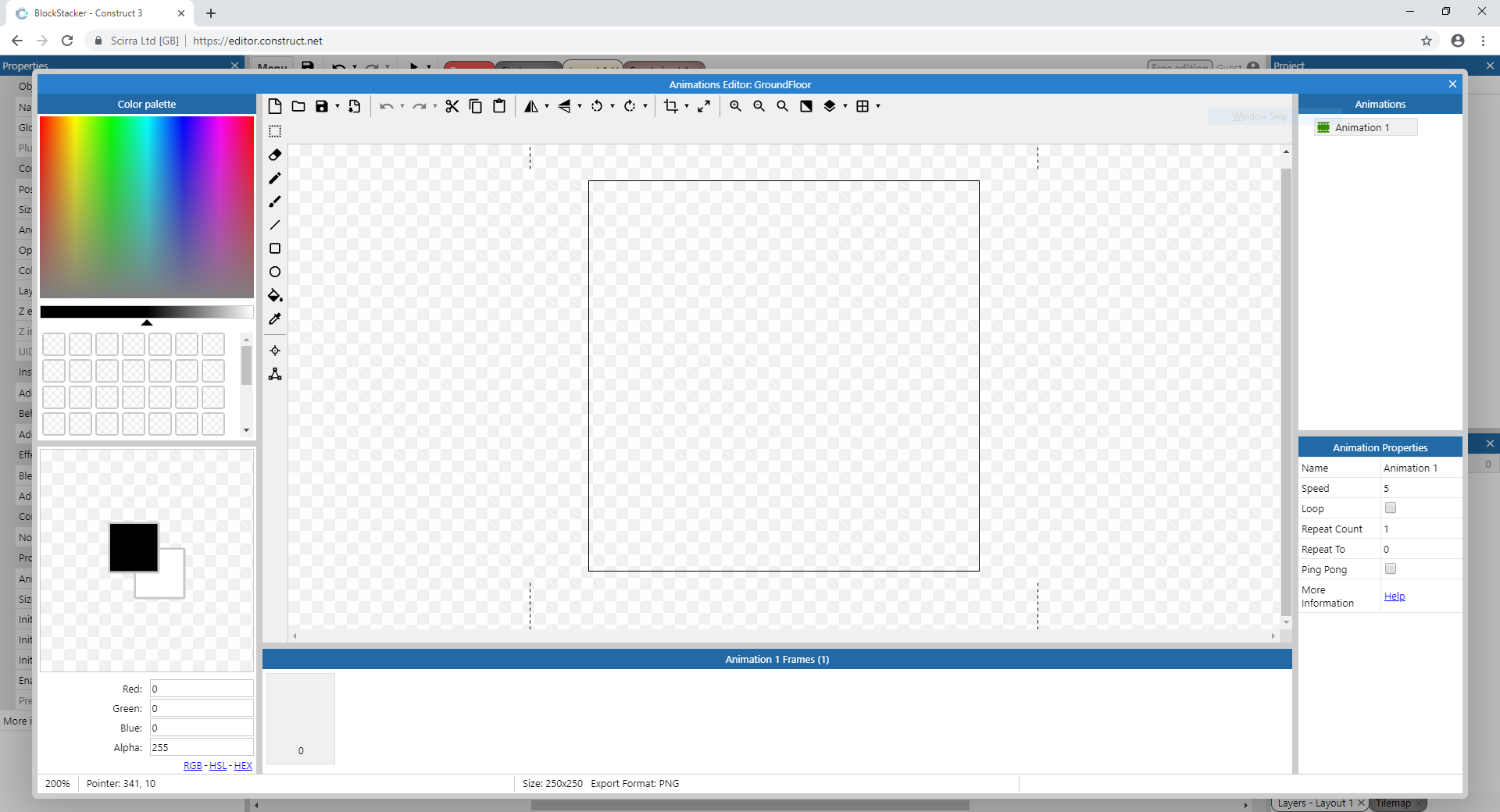Open the grid options dropdown arrow

click(877, 106)
